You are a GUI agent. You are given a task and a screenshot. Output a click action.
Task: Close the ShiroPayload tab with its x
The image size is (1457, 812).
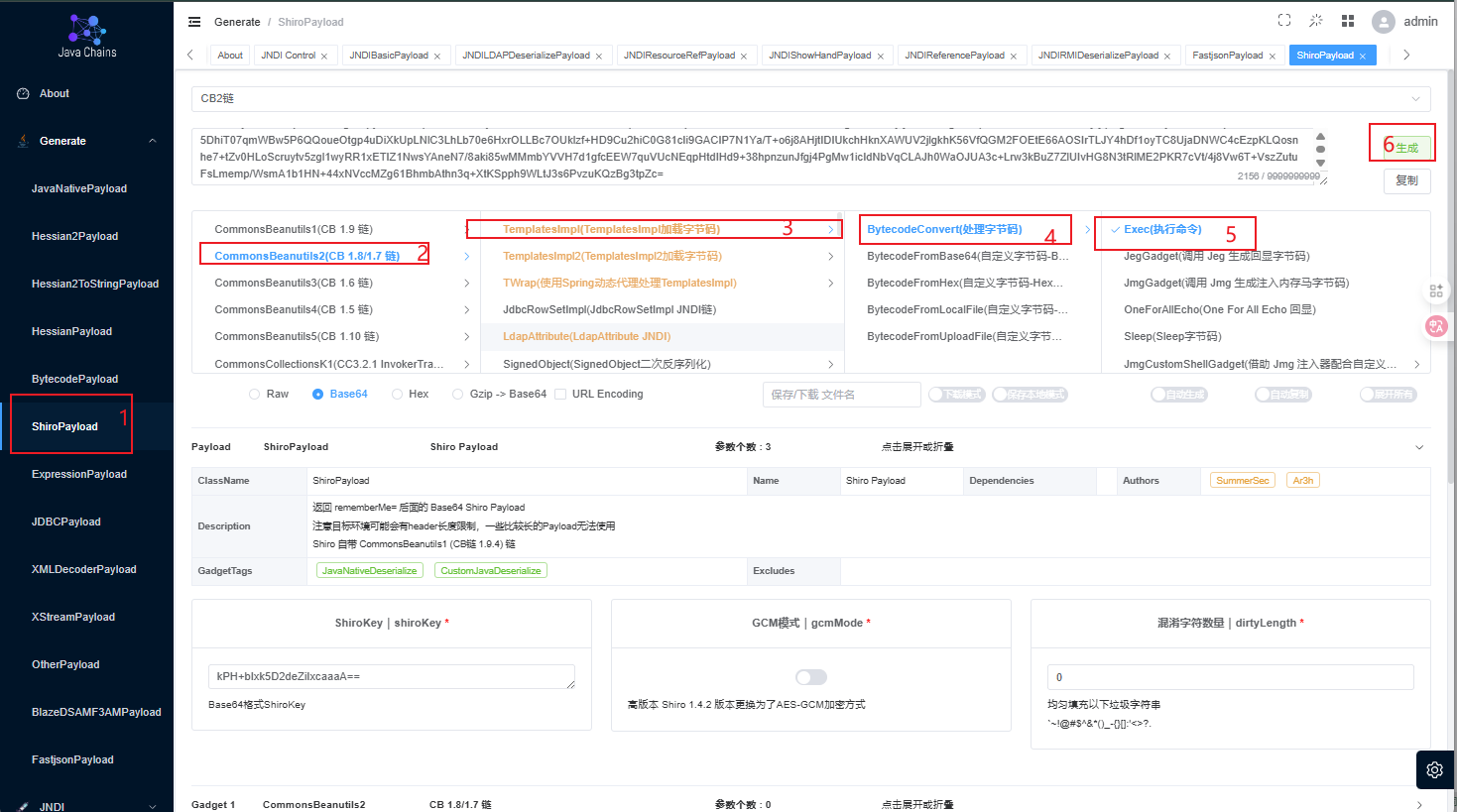(x=1363, y=57)
